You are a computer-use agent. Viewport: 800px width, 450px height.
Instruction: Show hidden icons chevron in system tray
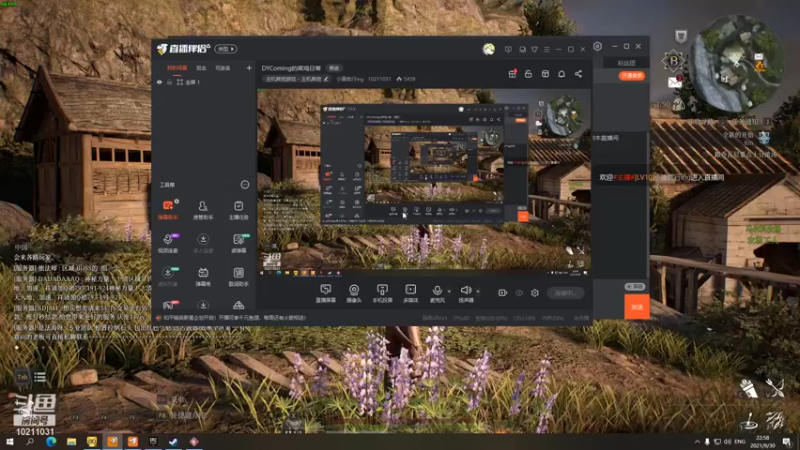click(x=697, y=441)
